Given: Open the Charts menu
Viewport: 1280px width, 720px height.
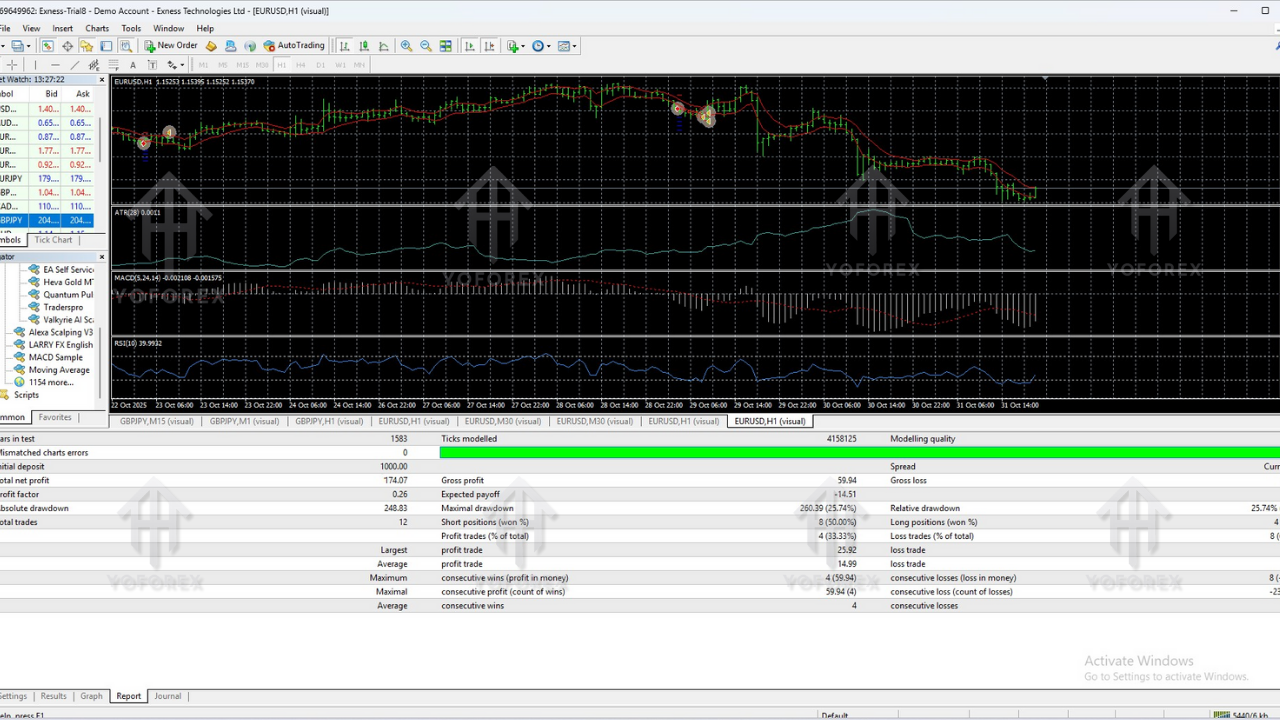Looking at the screenshot, I should (x=97, y=28).
